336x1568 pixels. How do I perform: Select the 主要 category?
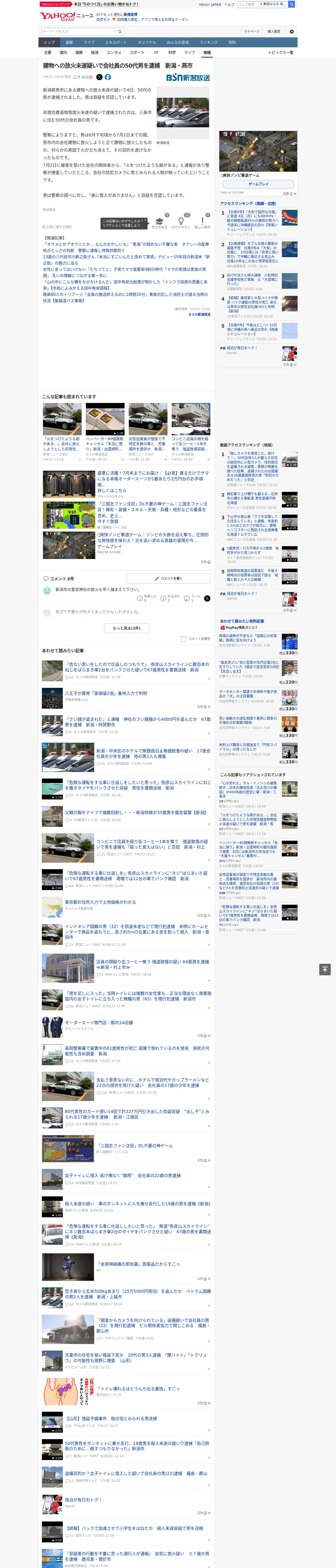click(x=48, y=52)
